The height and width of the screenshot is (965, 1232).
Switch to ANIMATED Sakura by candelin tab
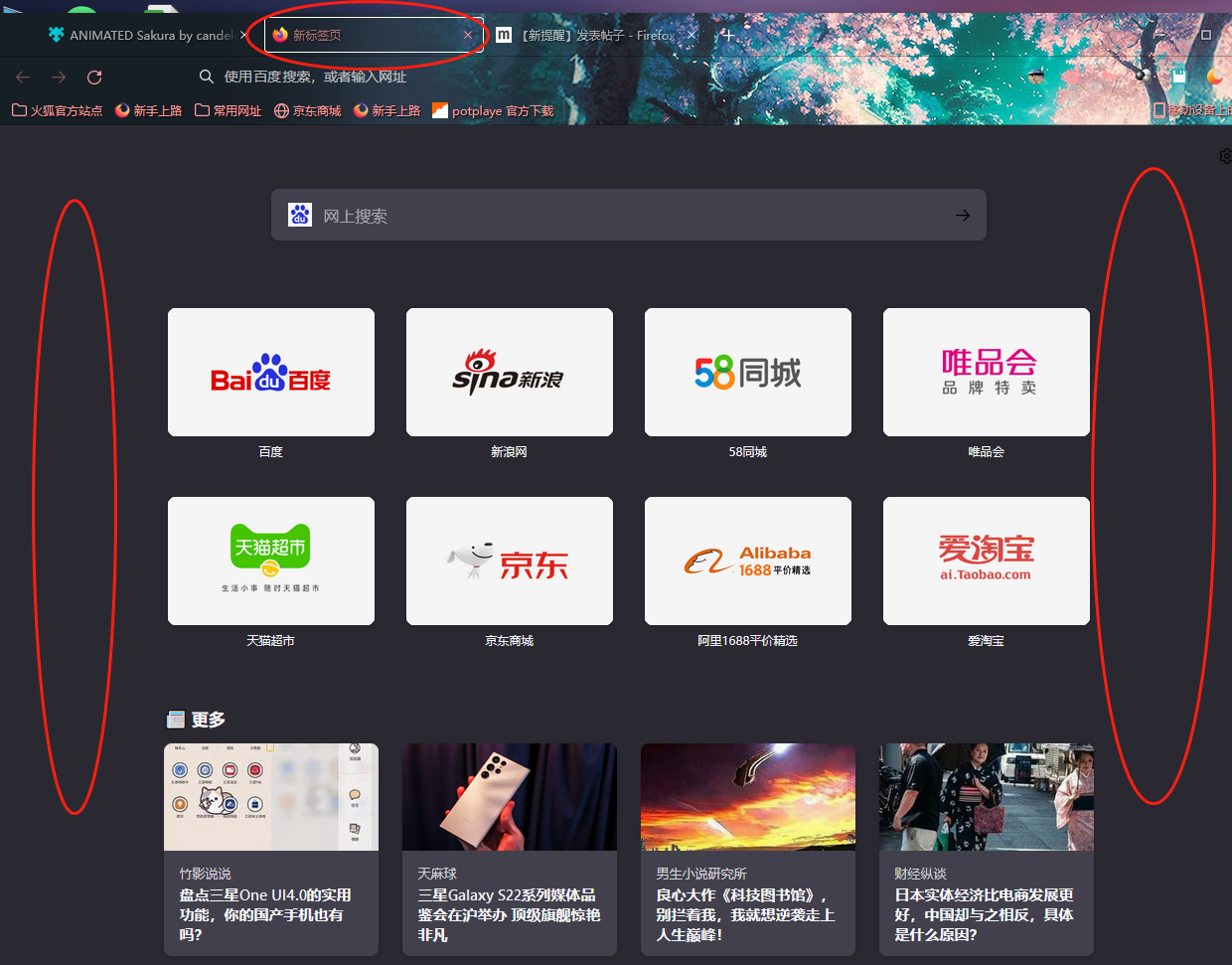click(x=147, y=35)
